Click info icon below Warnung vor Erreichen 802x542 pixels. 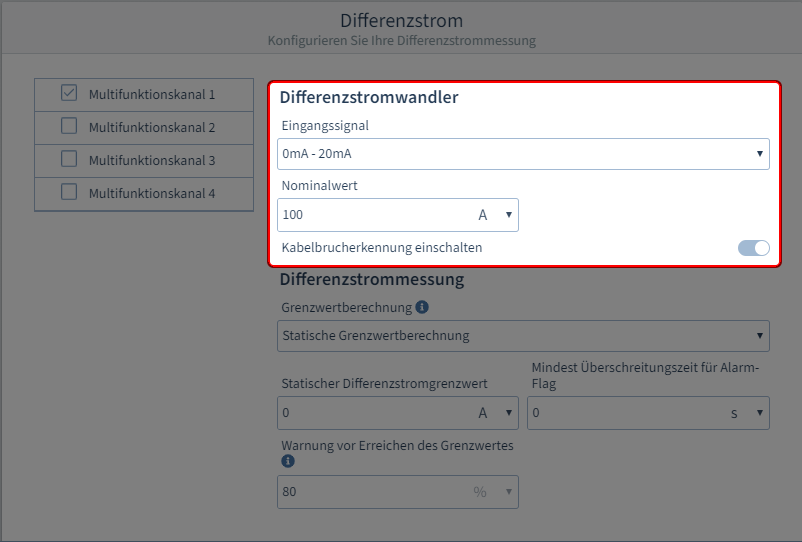point(288,462)
